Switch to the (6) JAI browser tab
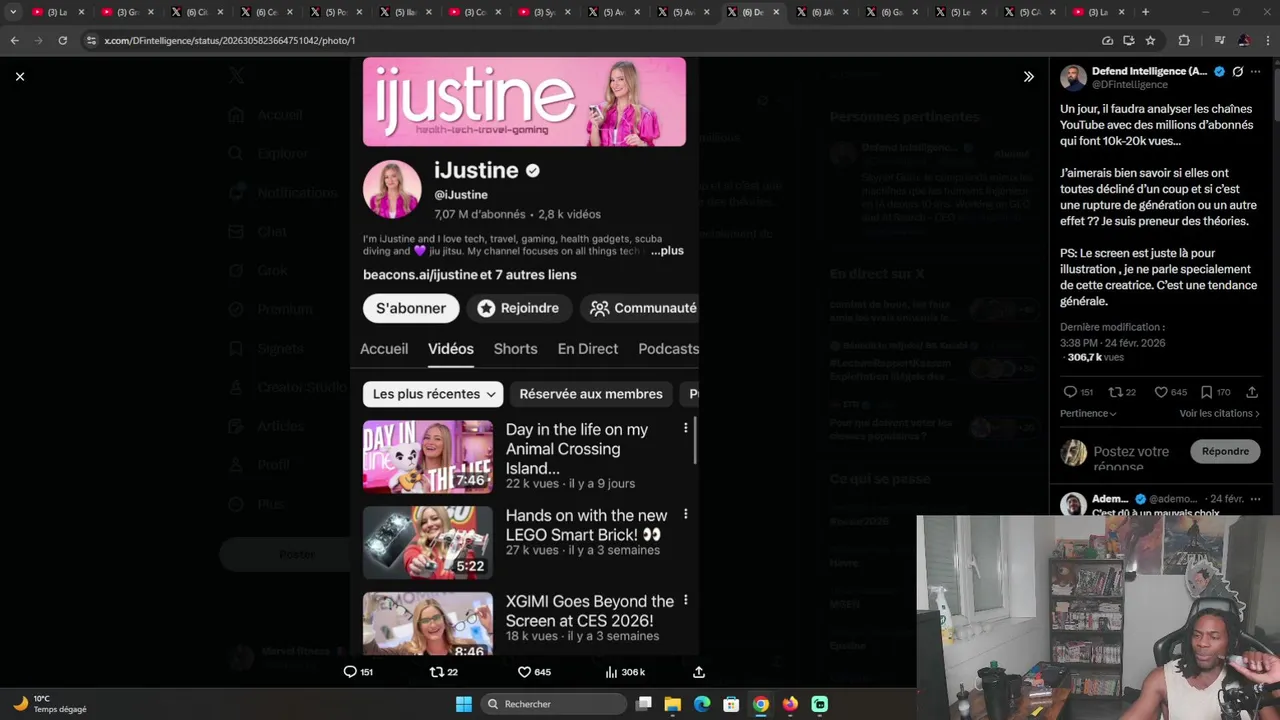1280x720 pixels. [821, 12]
